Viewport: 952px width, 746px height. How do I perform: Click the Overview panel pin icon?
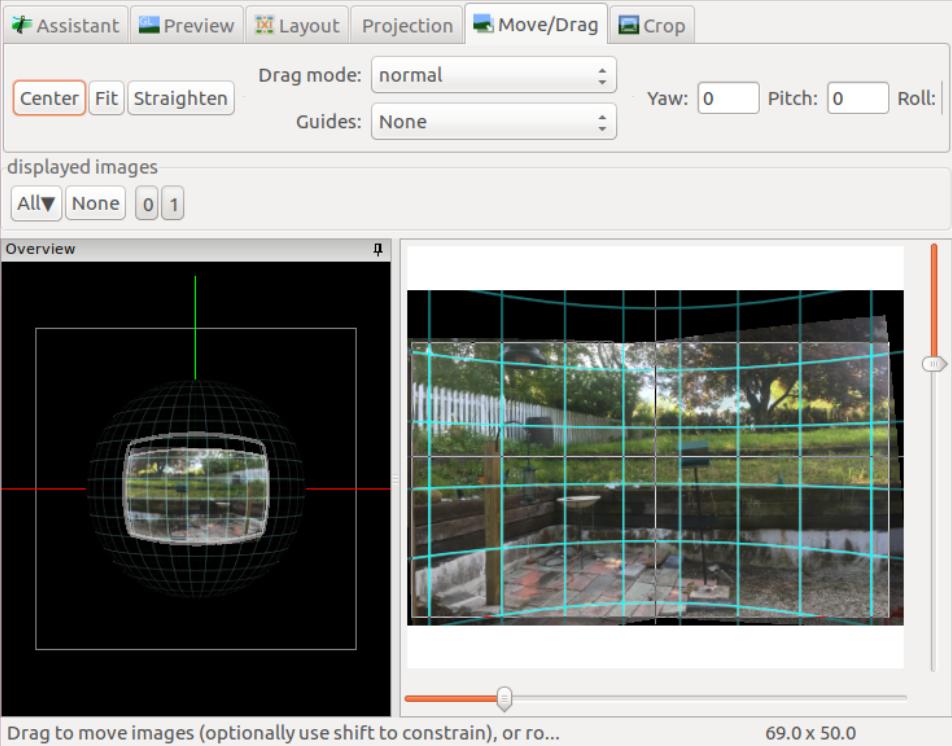click(378, 249)
